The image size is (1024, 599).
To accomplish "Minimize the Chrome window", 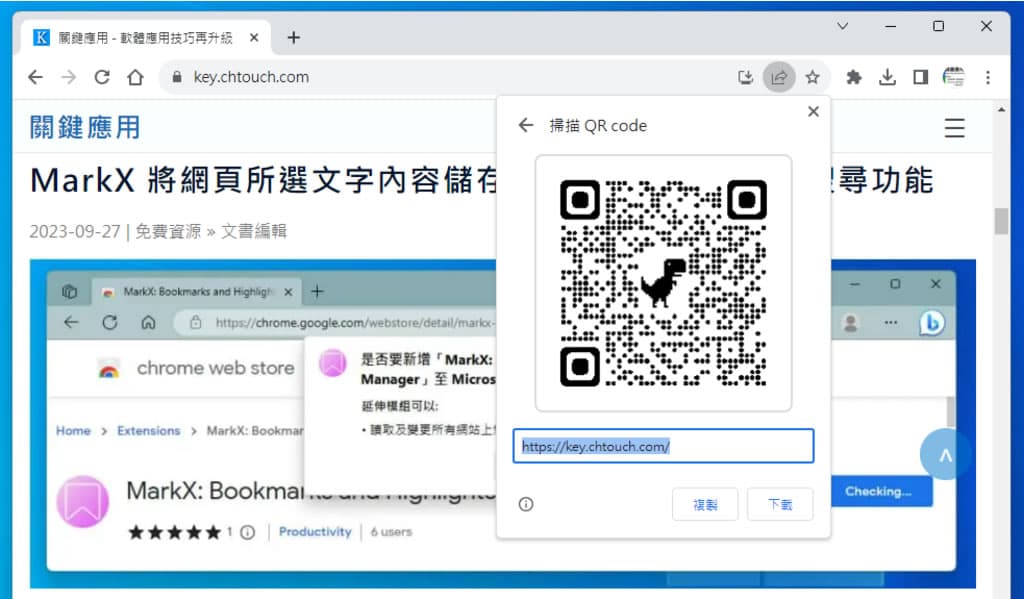I will 890,26.
